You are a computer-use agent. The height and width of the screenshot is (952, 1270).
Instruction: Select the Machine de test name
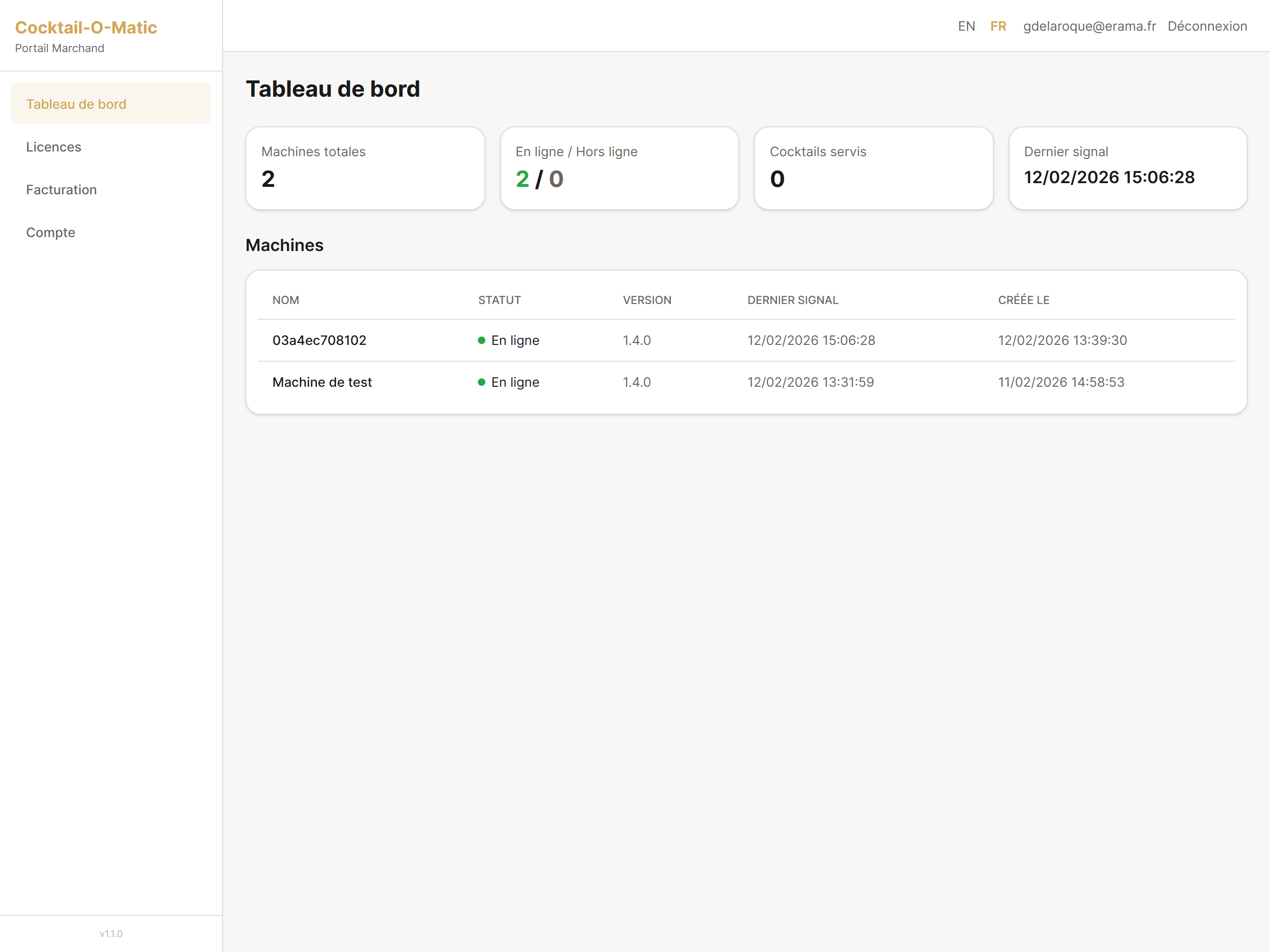point(322,383)
